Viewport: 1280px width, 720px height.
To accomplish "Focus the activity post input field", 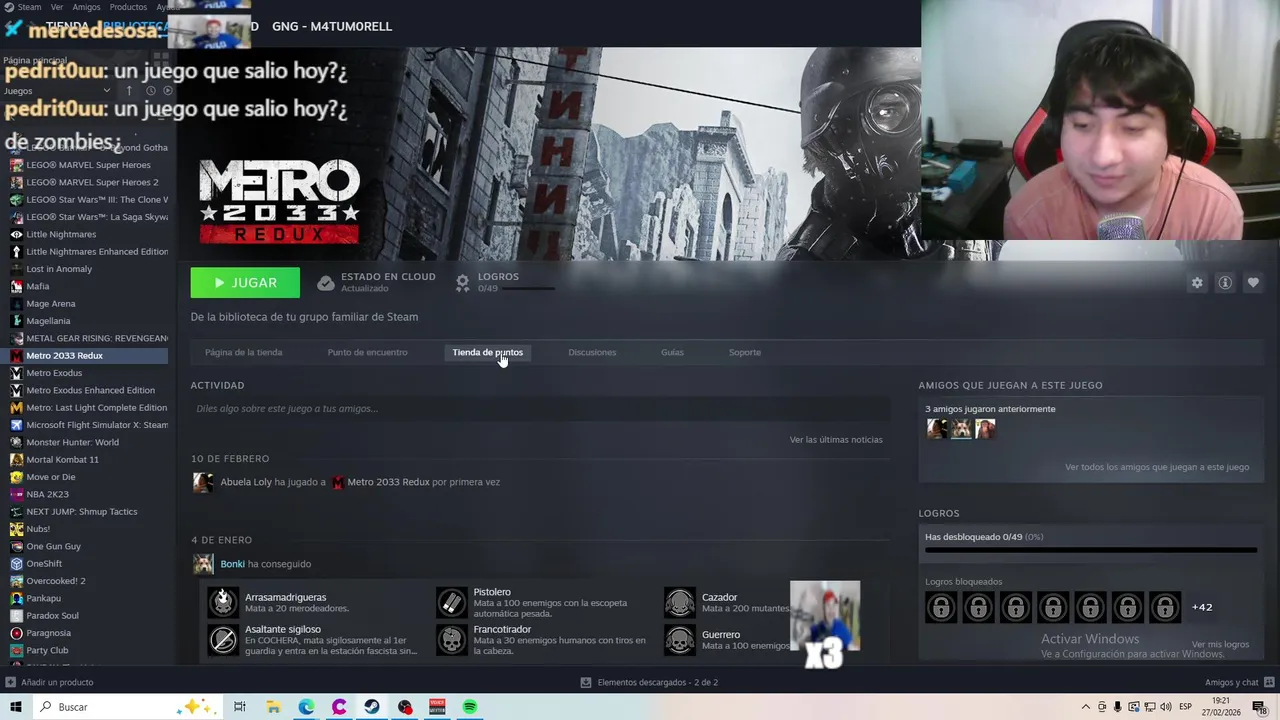I will tap(540, 408).
